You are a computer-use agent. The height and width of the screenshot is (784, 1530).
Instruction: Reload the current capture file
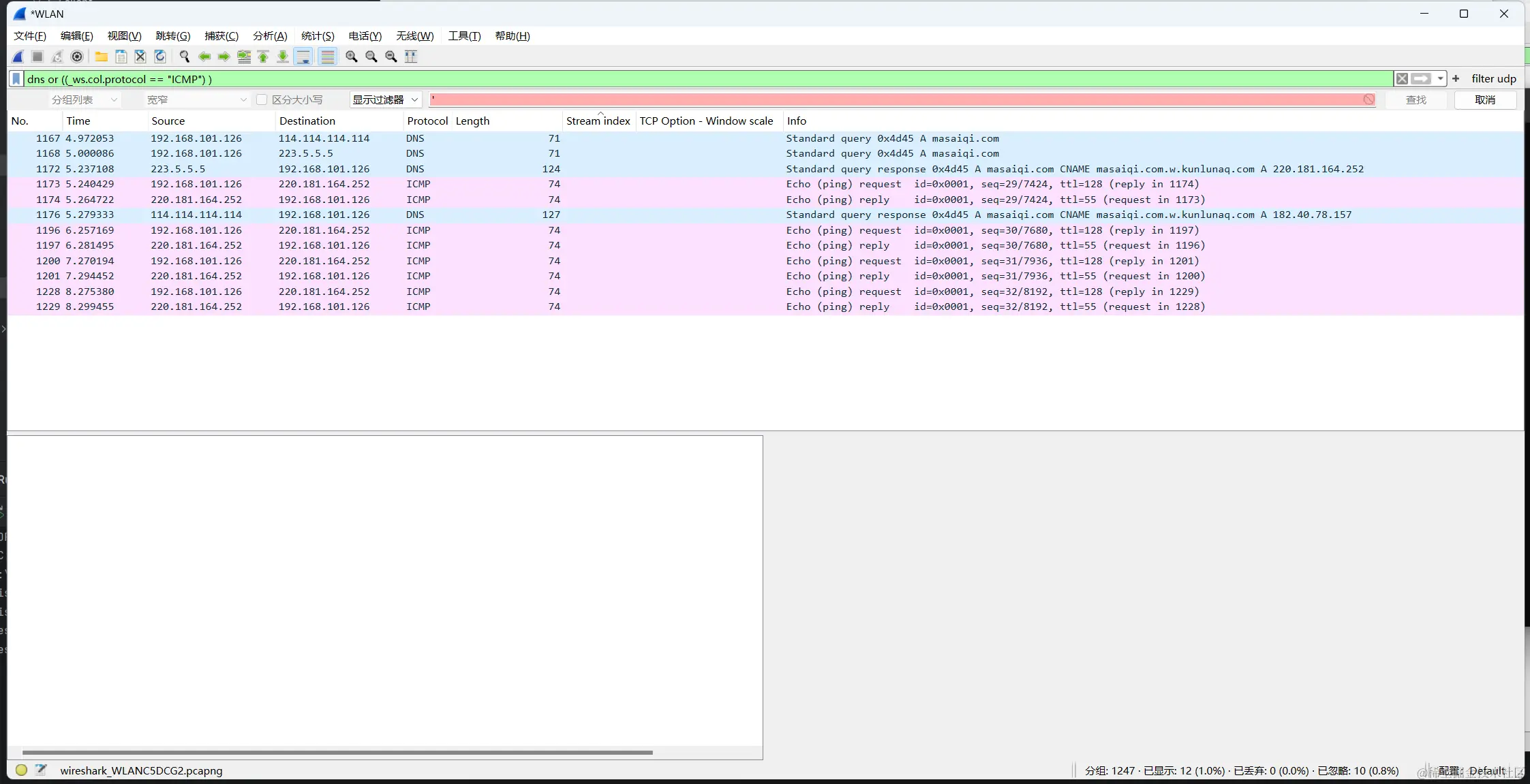coord(160,57)
